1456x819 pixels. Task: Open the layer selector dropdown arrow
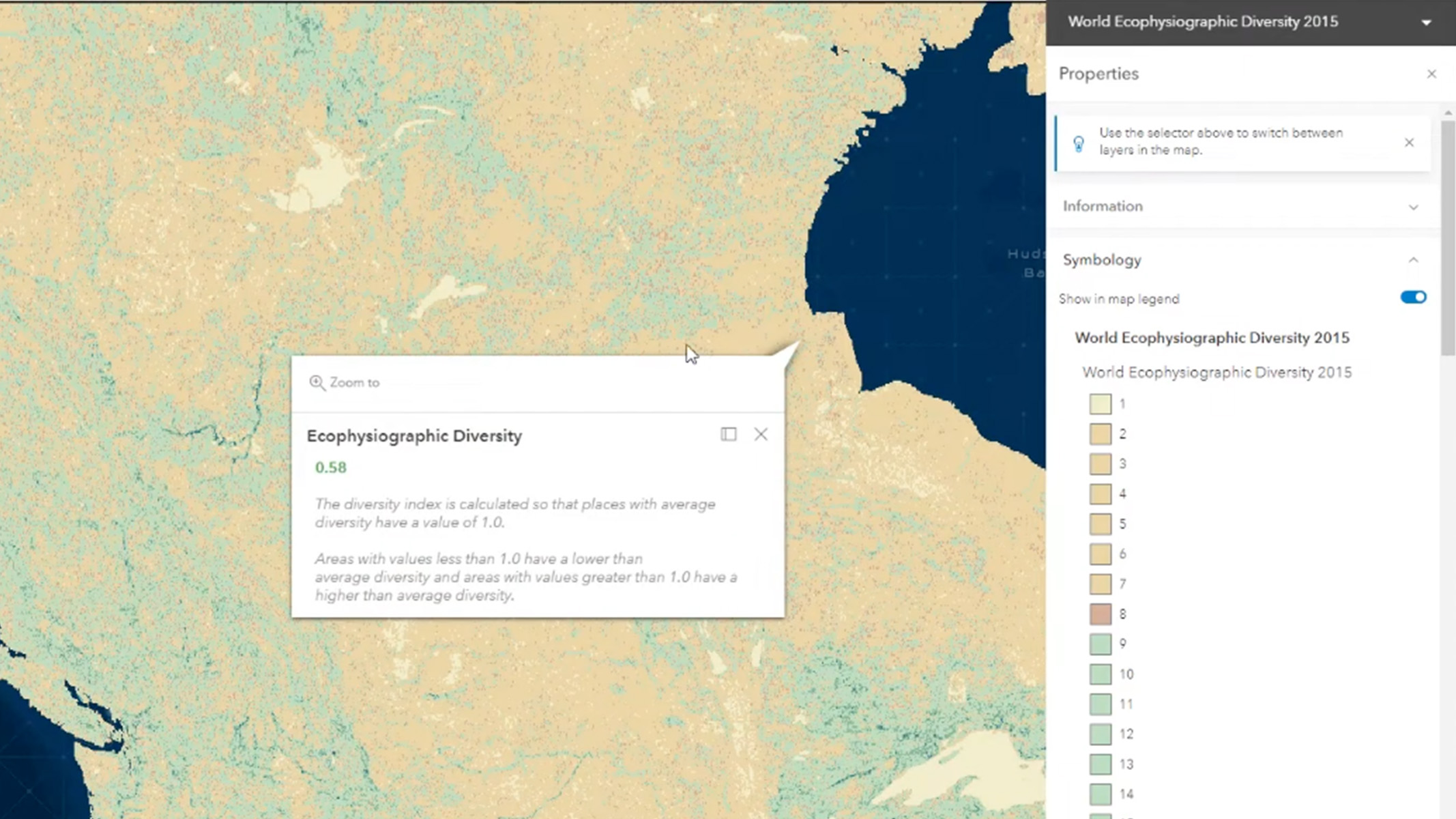[1426, 23]
